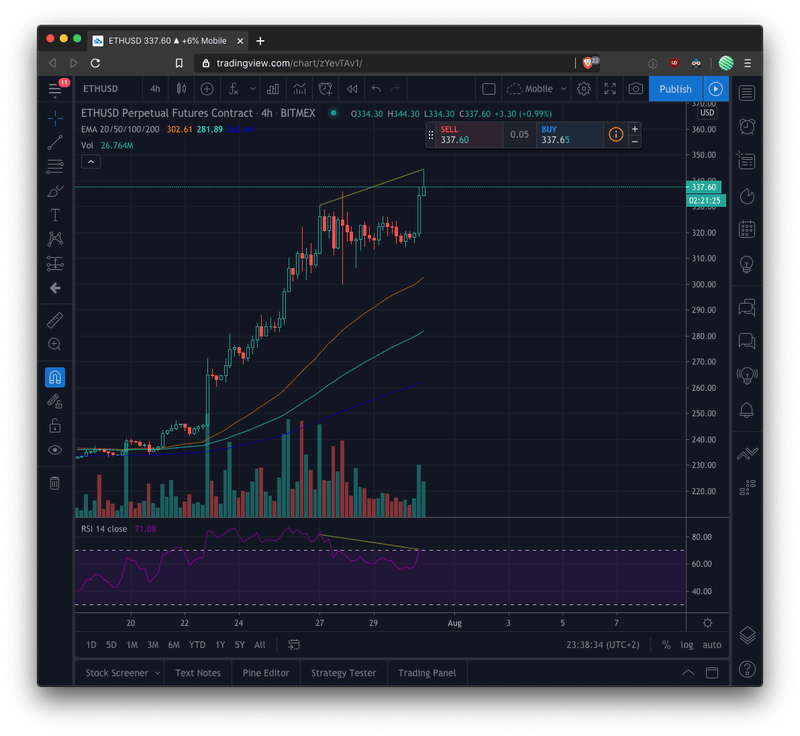
Task: Select the All date range
Action: 260,645
